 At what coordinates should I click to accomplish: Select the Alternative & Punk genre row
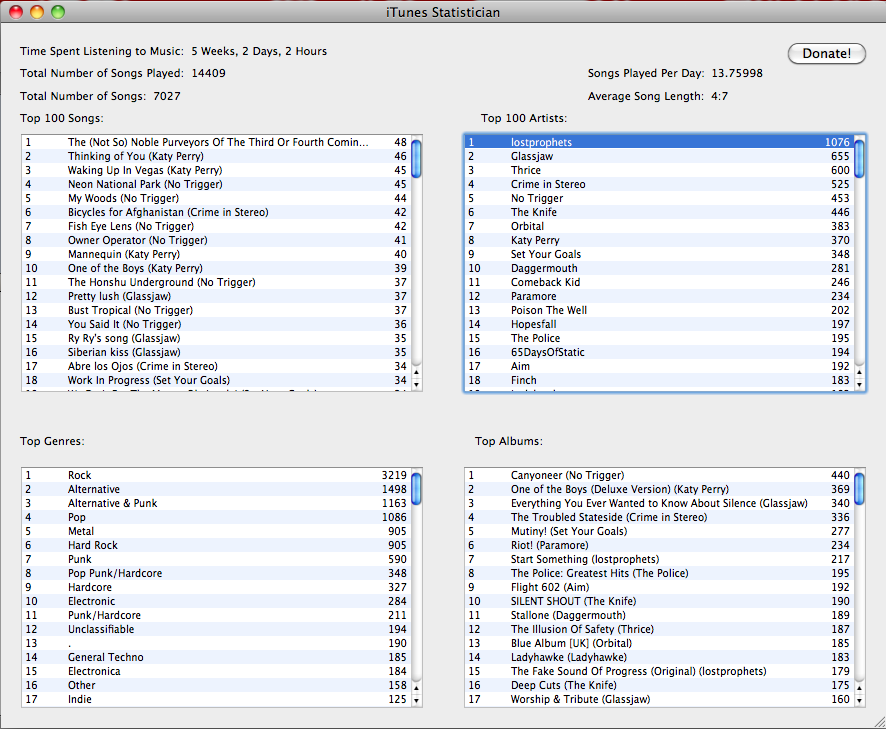216,503
